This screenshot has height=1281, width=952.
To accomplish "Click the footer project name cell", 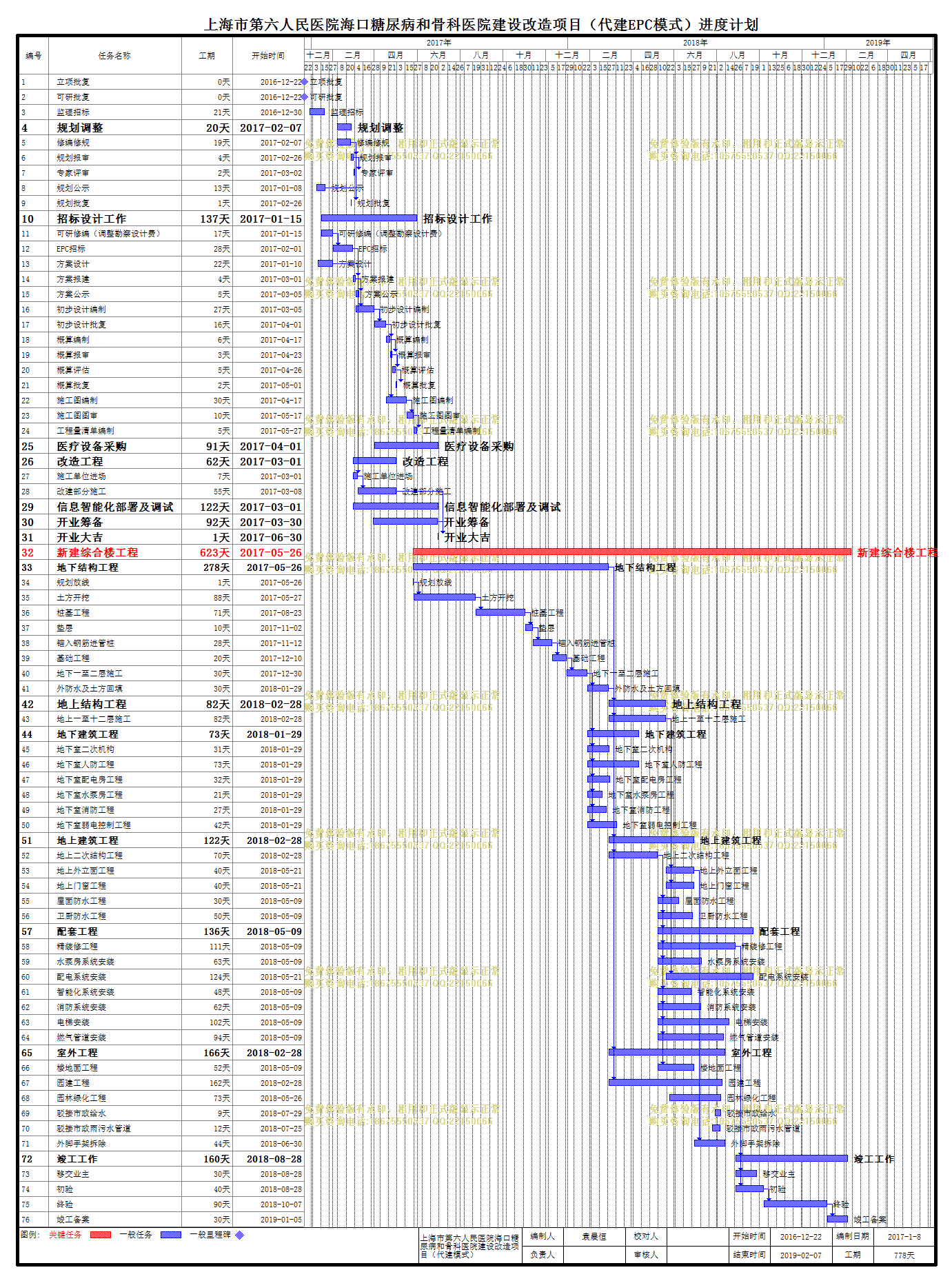I will pos(470,1246).
